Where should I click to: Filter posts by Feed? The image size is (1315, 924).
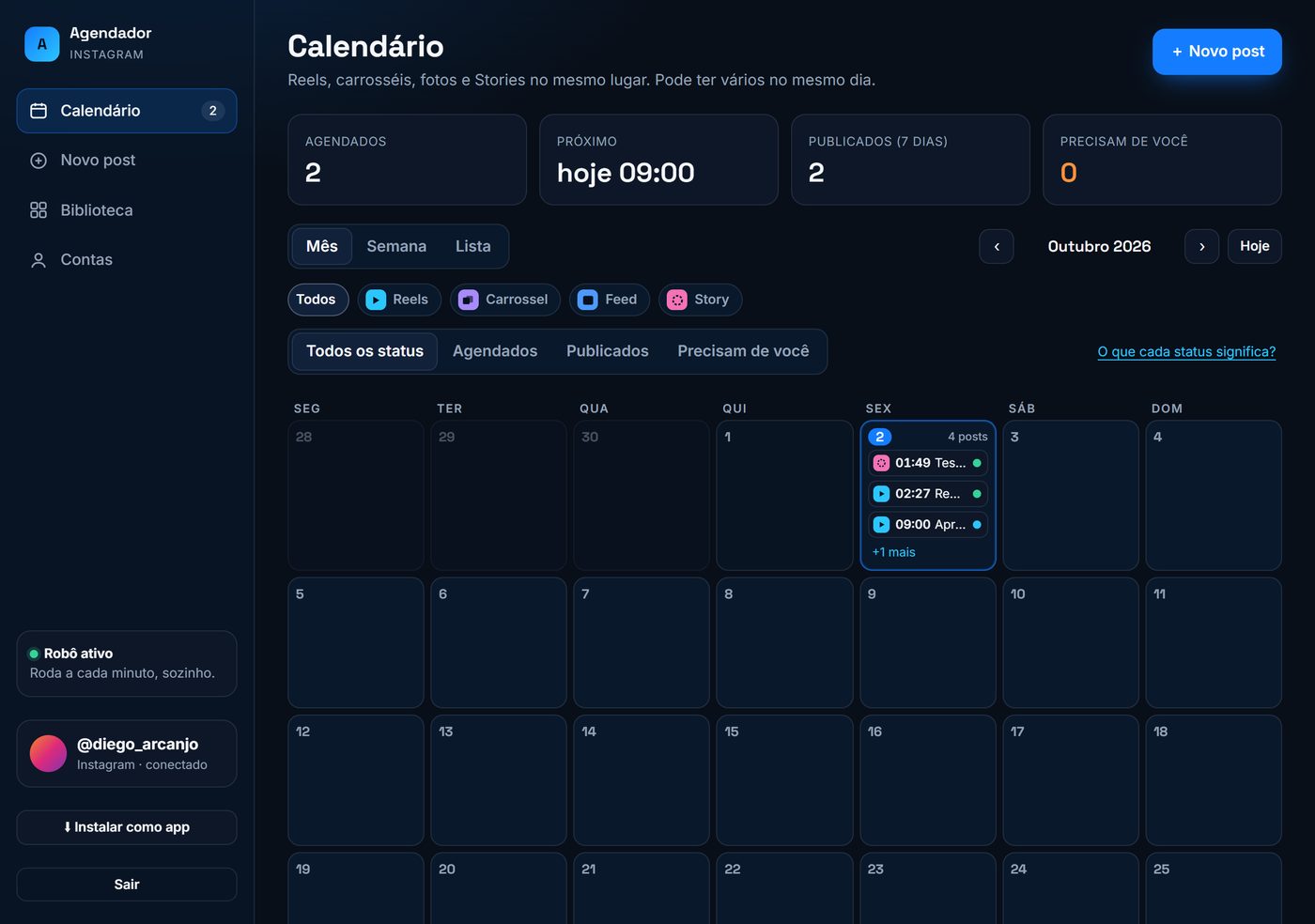pyautogui.click(x=610, y=300)
